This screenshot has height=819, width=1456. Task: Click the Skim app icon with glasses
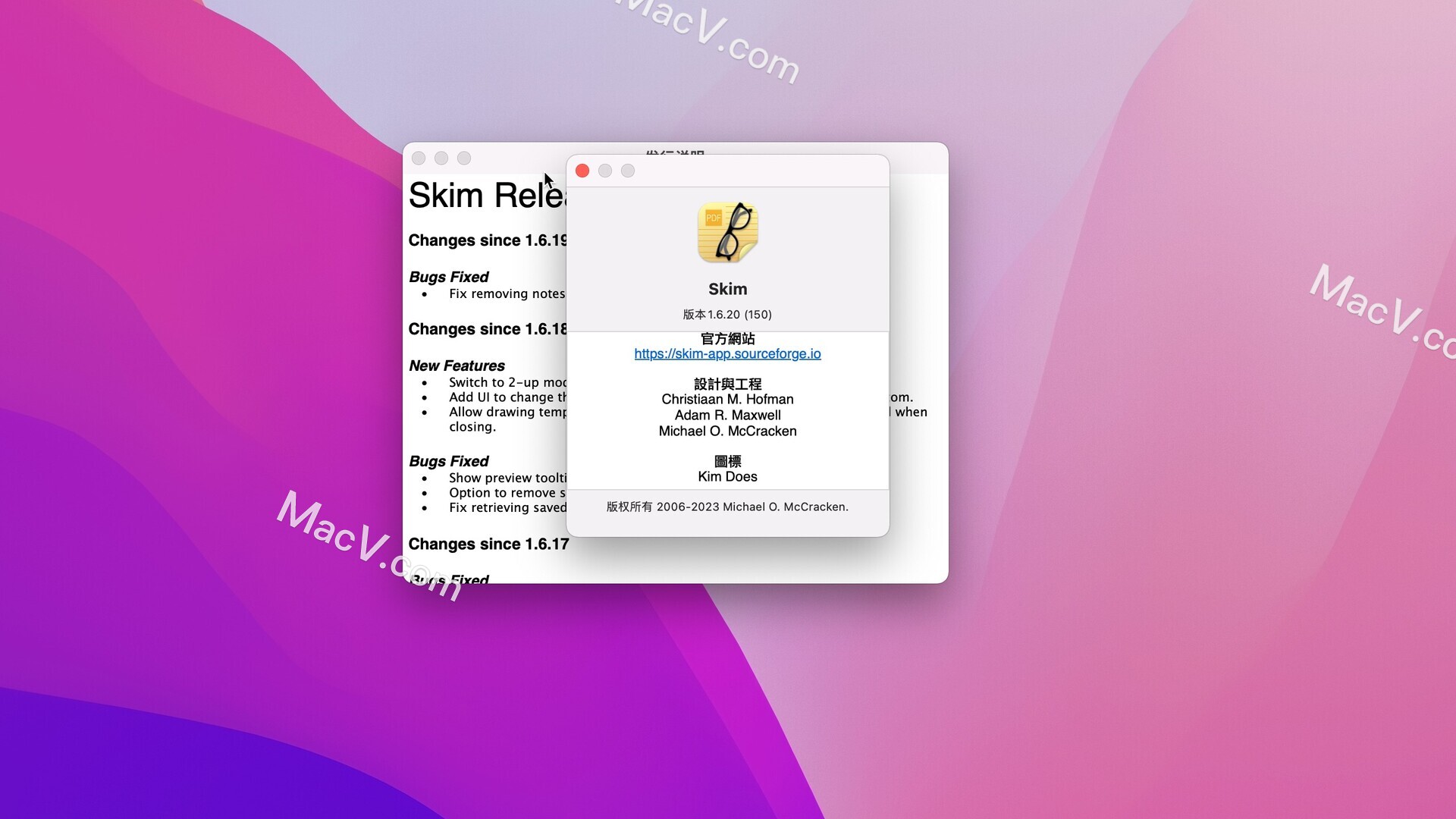point(727,232)
